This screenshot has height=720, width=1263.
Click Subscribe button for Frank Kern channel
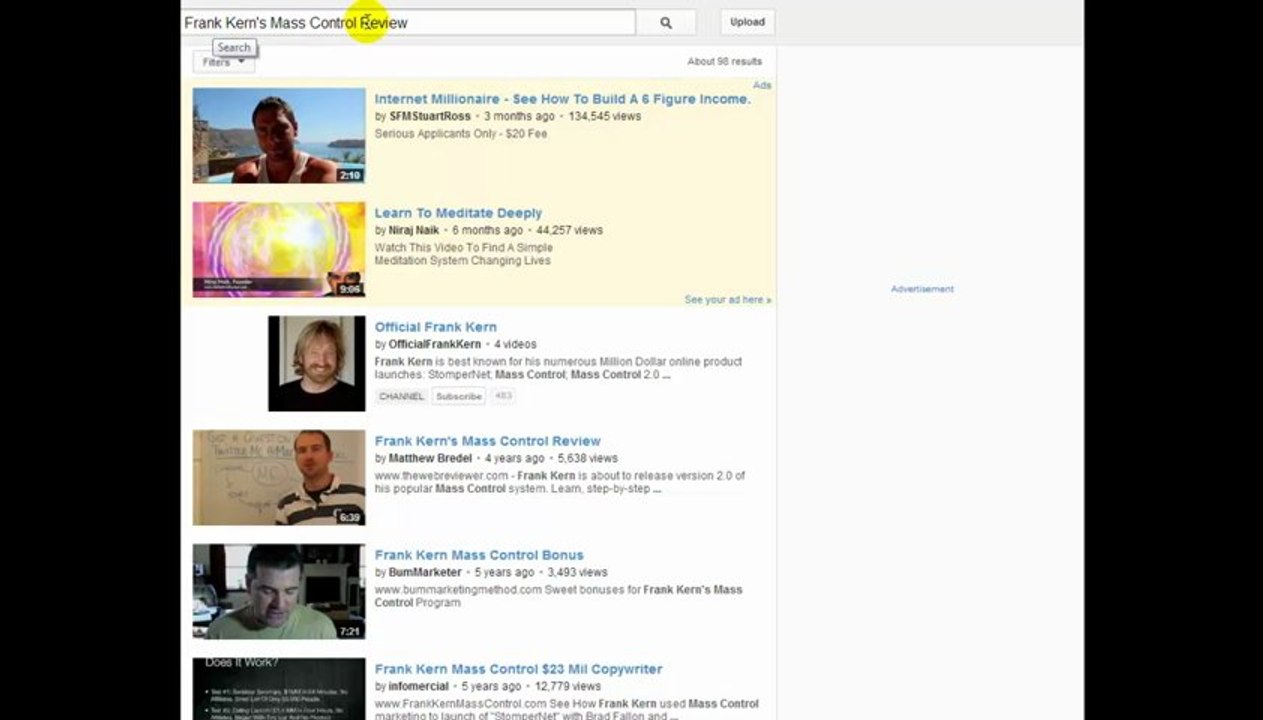coord(459,396)
